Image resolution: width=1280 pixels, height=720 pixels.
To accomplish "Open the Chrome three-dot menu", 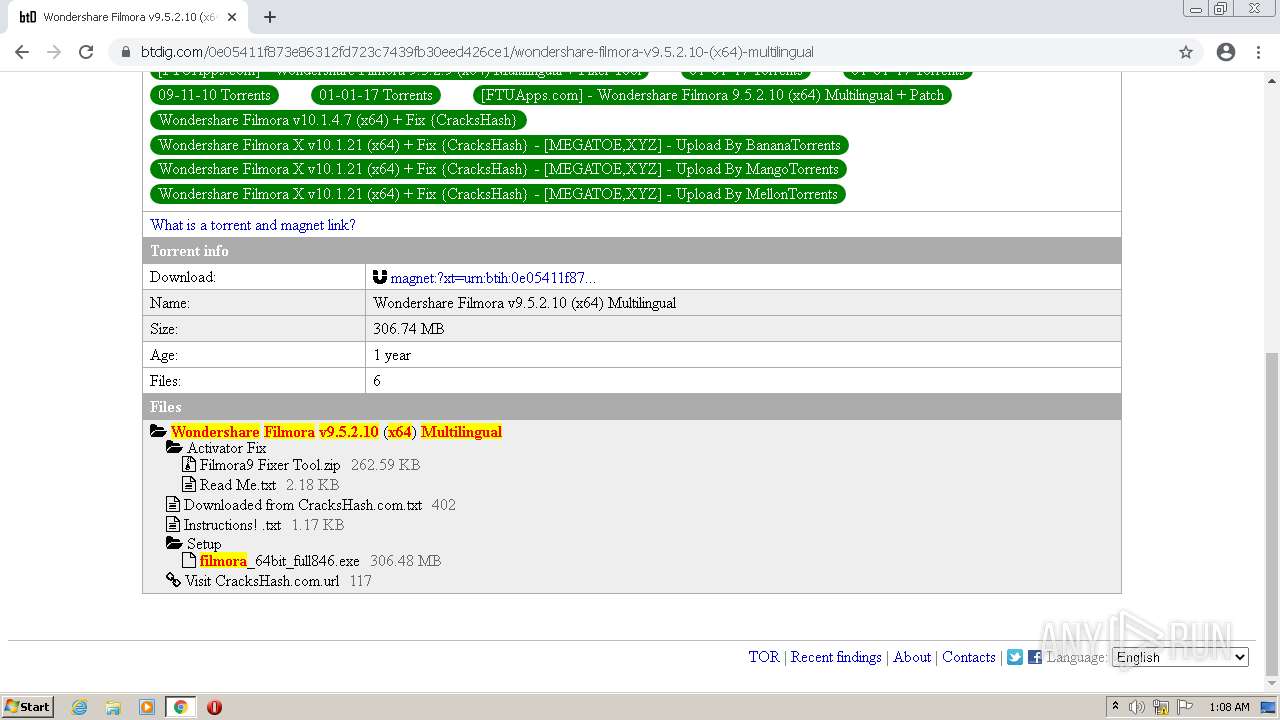I will pyautogui.click(x=1258, y=52).
